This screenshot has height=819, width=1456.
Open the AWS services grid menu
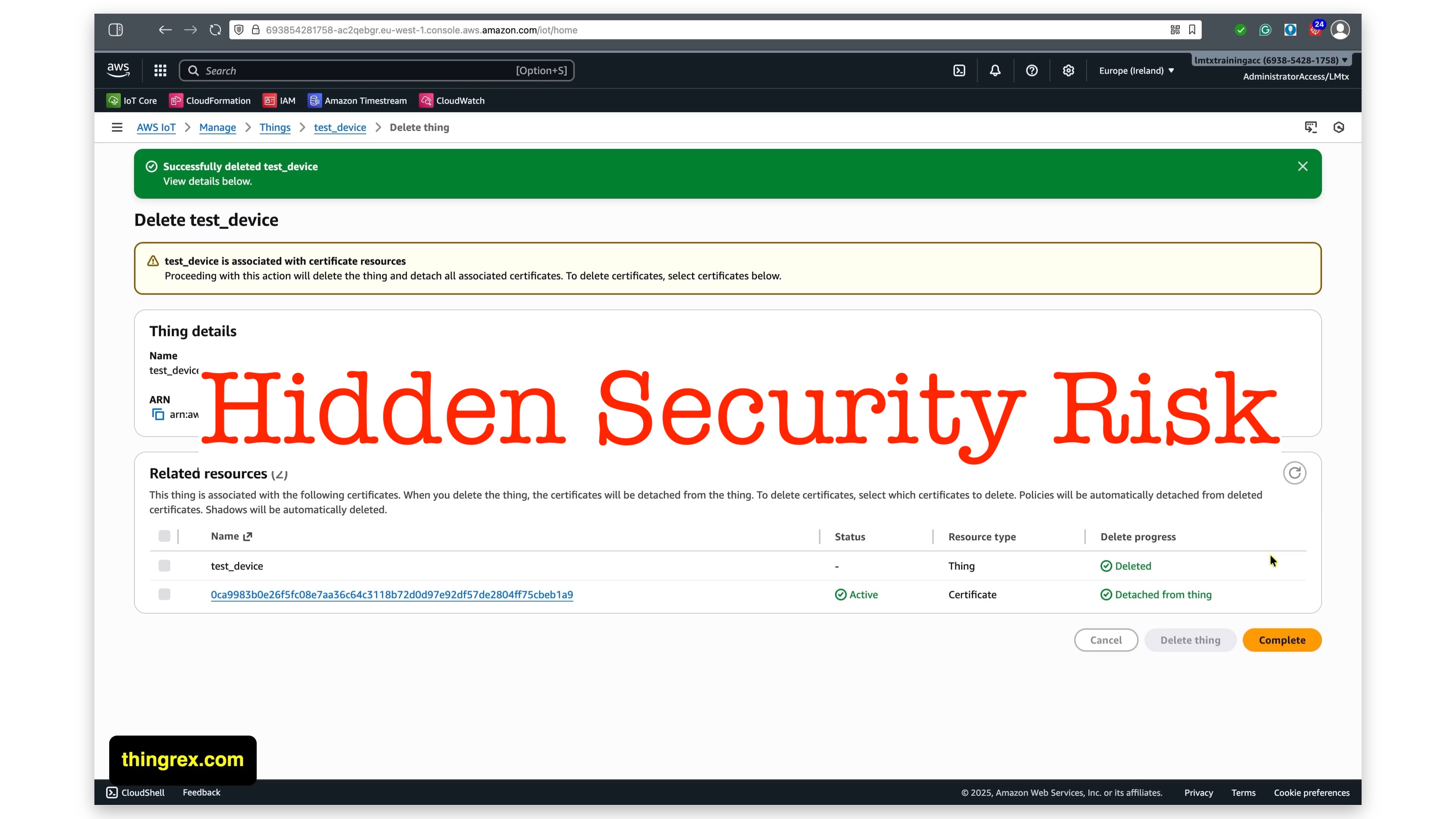point(160,71)
